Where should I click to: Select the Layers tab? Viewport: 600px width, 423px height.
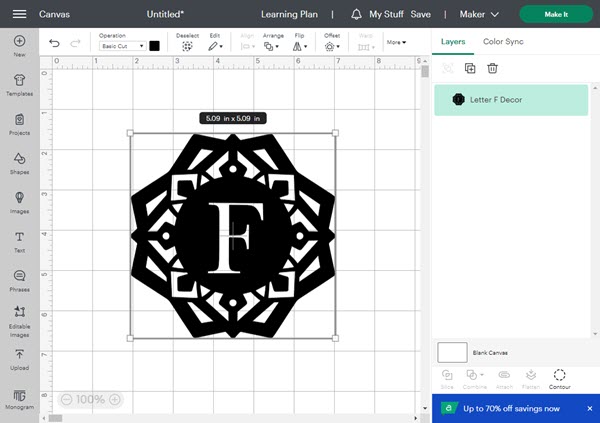pos(453,42)
